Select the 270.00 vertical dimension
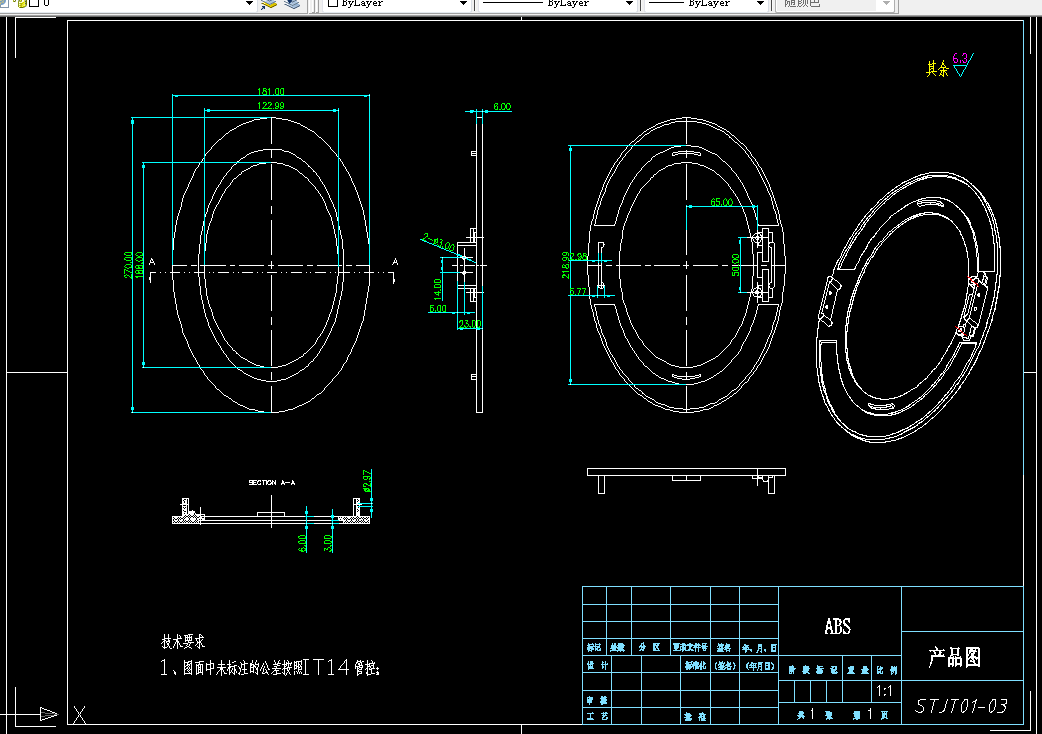The height and width of the screenshot is (734, 1042). 128,264
